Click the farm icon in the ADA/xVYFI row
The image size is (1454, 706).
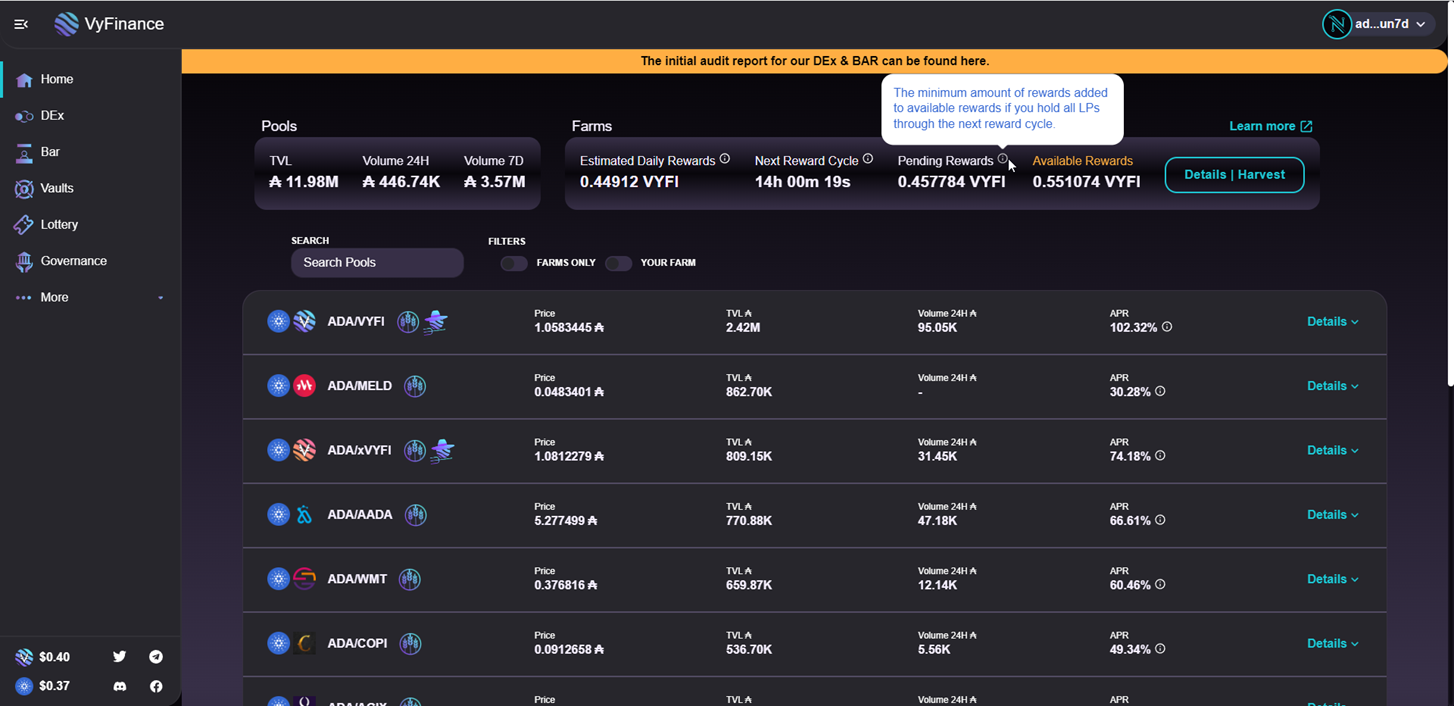415,450
